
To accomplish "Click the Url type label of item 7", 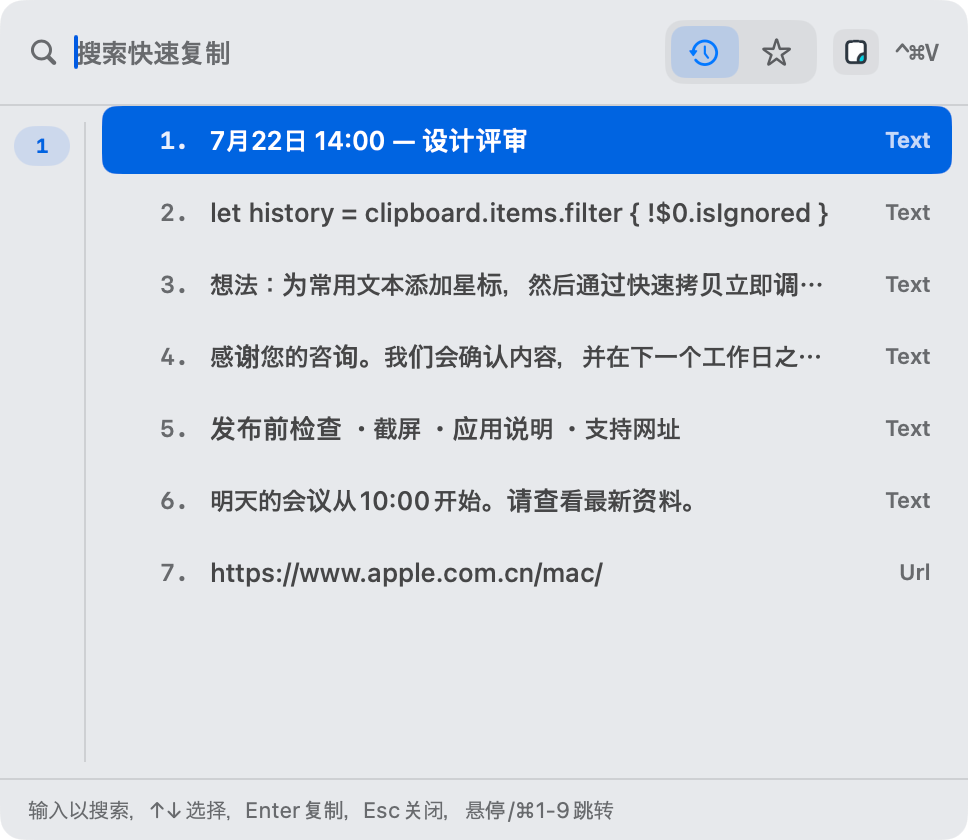I will 914,573.
